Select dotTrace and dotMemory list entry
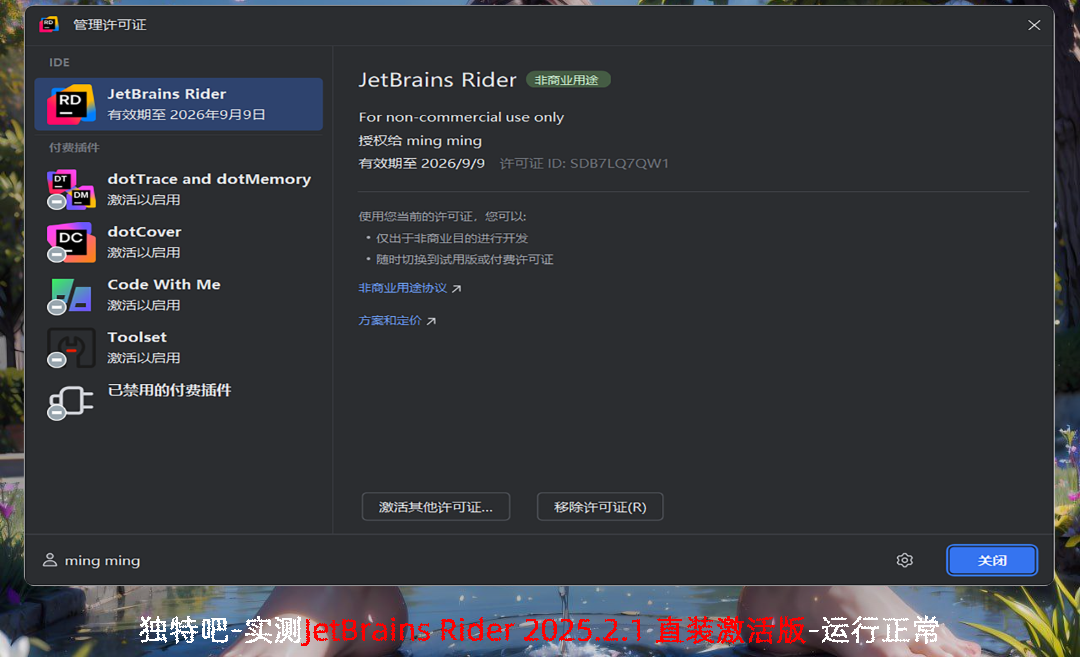 [208, 189]
